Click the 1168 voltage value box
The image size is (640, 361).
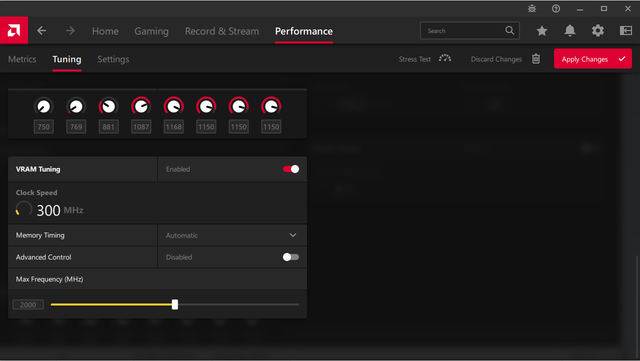pos(173,127)
